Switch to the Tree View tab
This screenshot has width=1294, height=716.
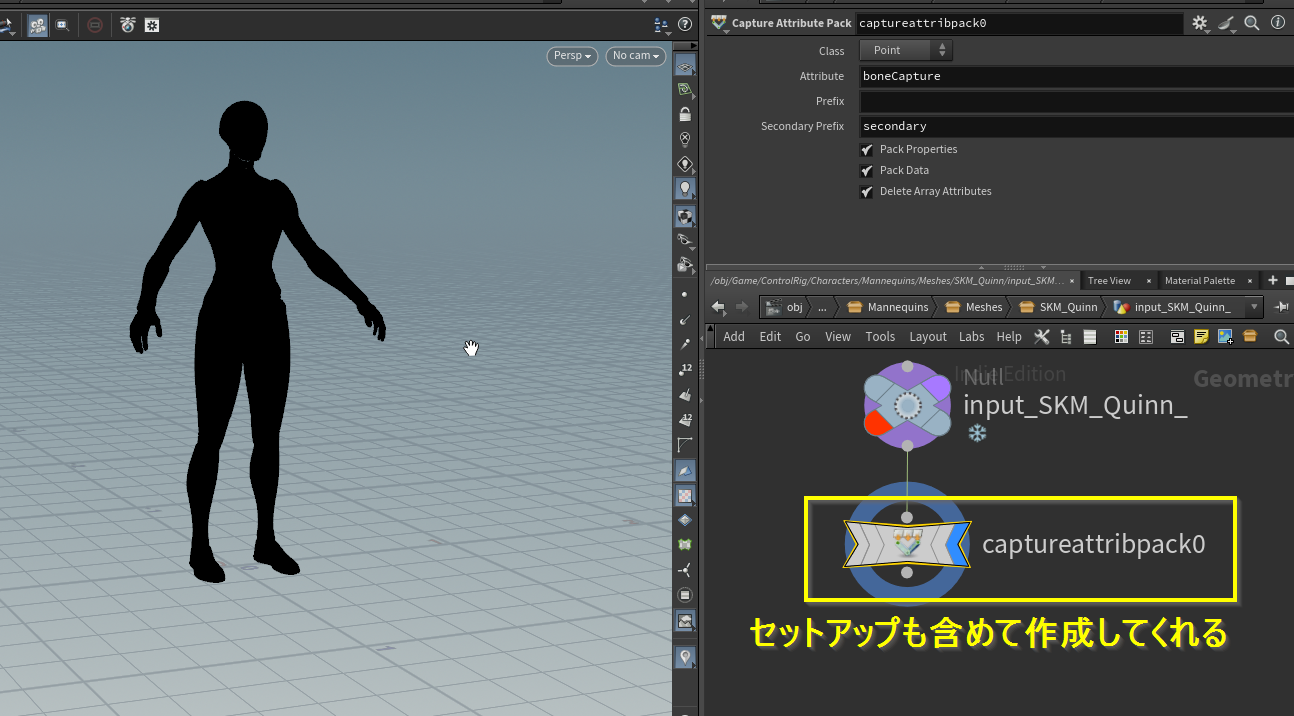click(x=1109, y=281)
